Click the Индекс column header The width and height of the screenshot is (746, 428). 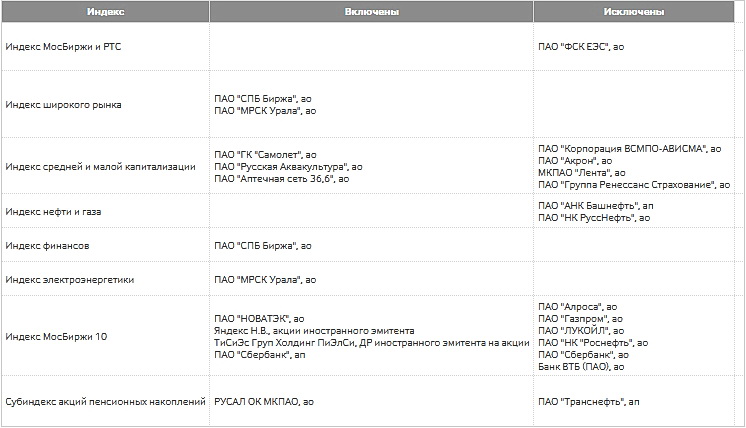pos(105,12)
